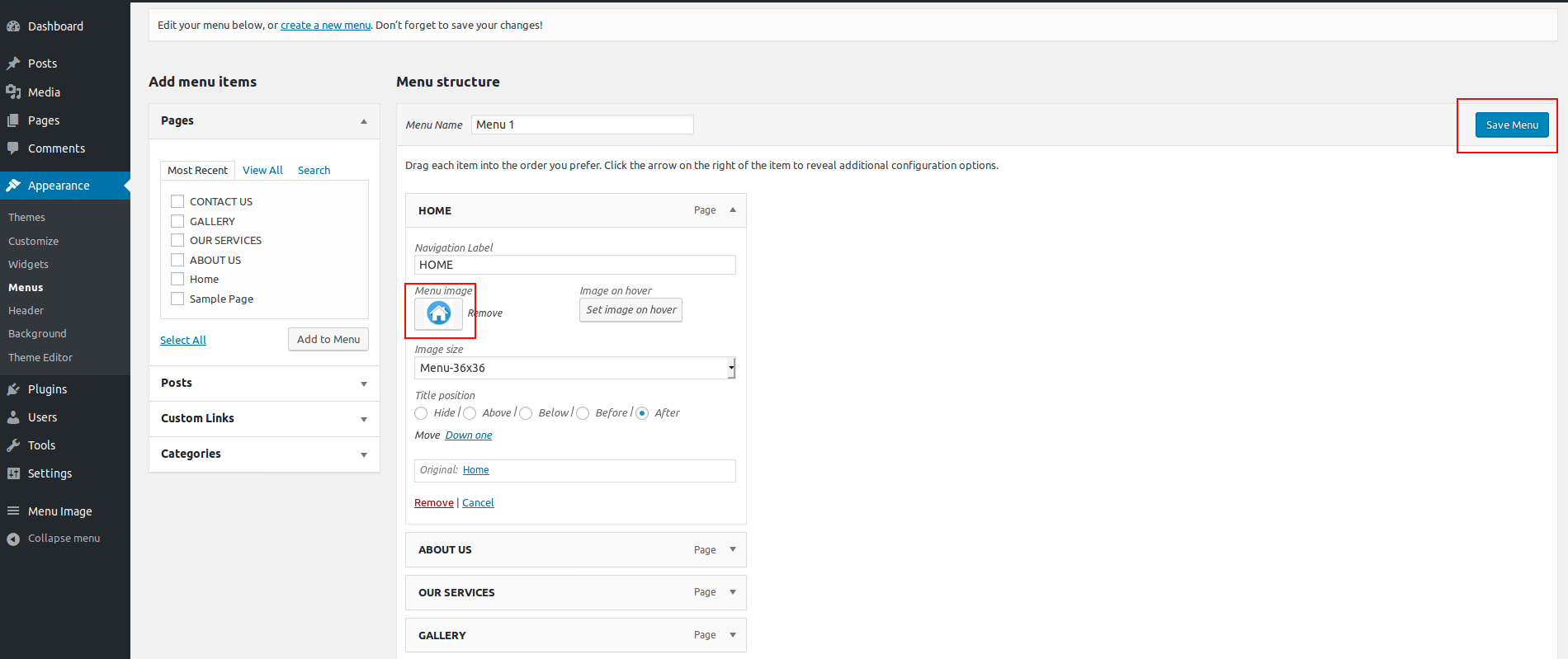The width and height of the screenshot is (1568, 659).
Task: Select the After title position radio
Action: (642, 413)
